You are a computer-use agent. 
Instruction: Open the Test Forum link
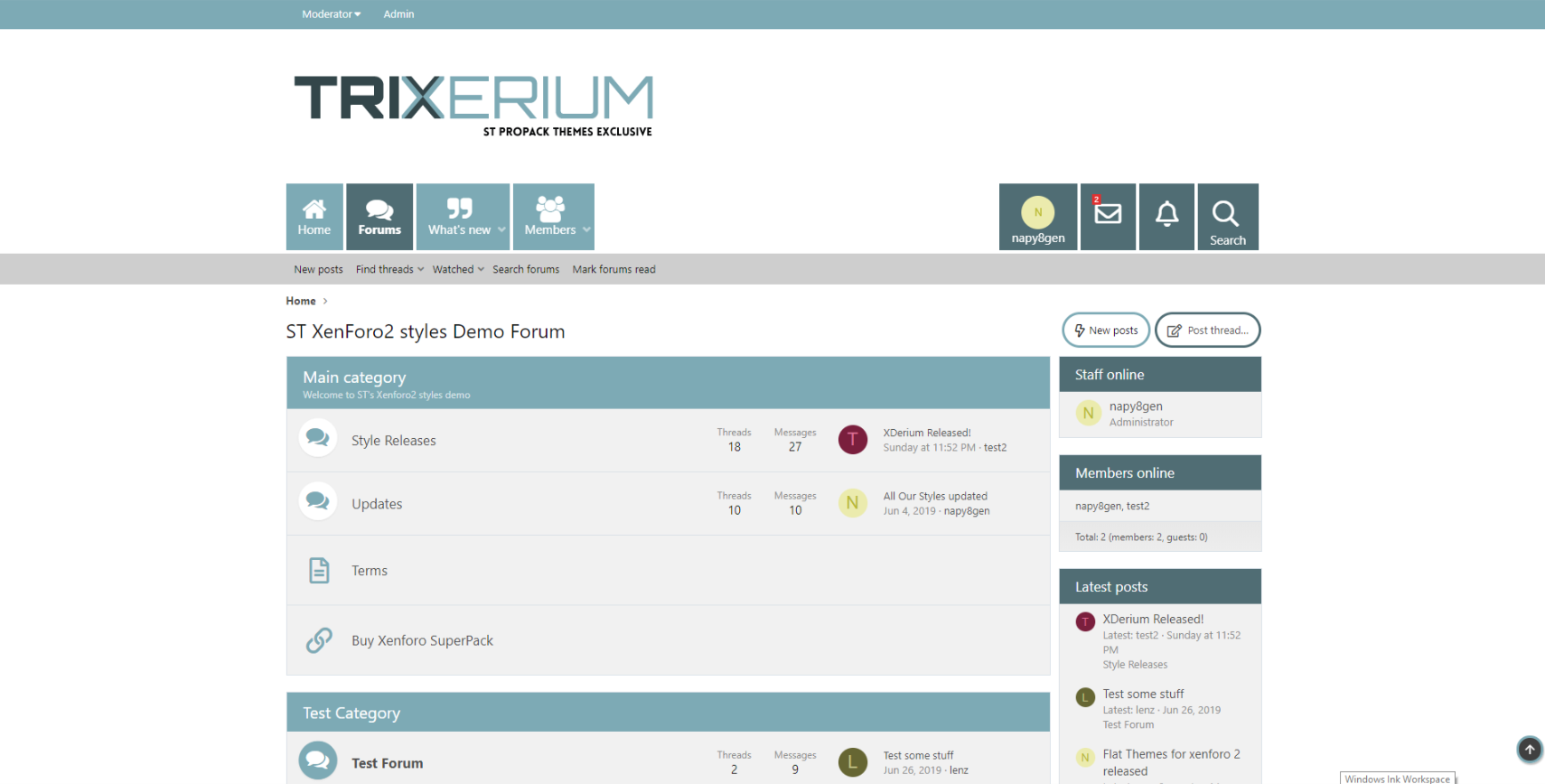[x=388, y=763]
